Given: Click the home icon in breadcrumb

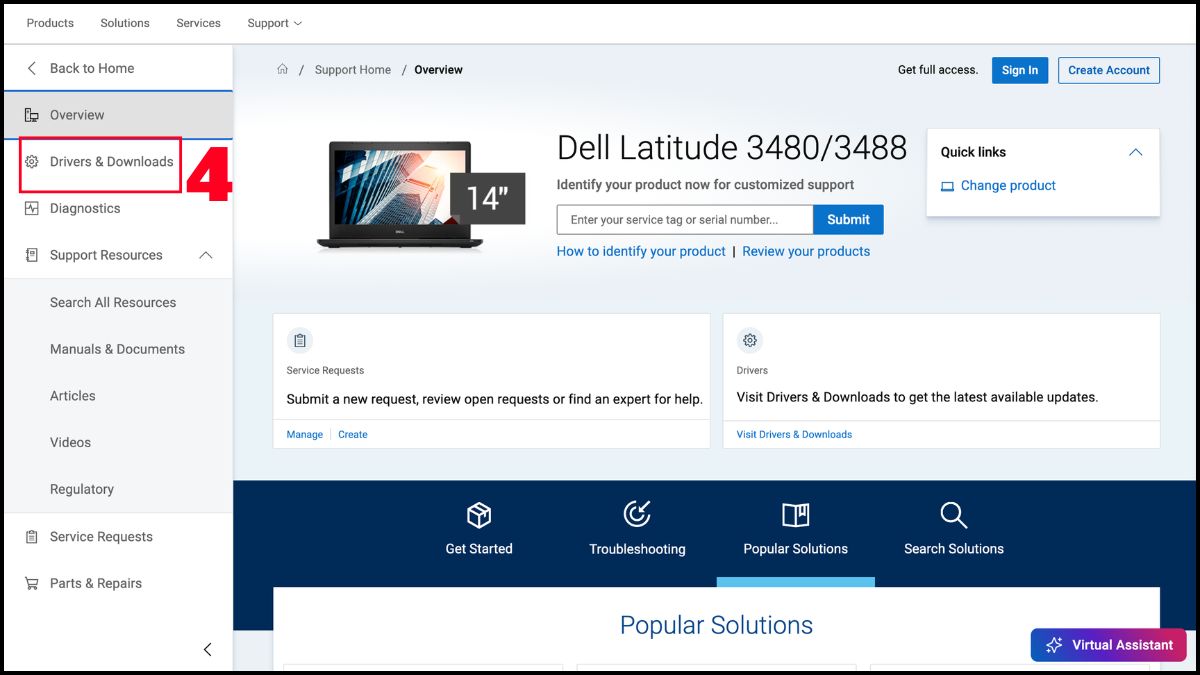Looking at the screenshot, I should click(x=283, y=69).
